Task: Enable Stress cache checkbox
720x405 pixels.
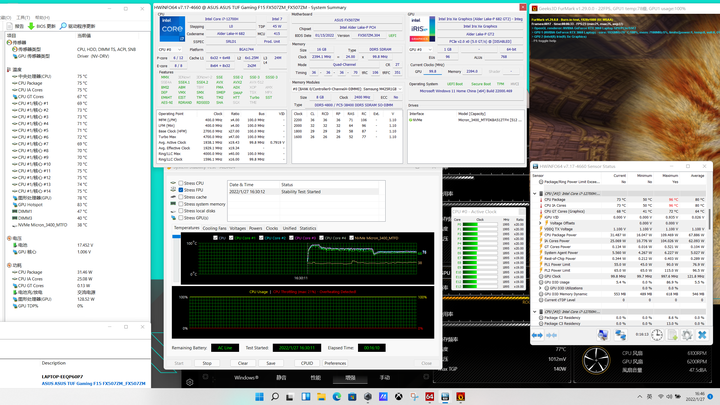Action: click(181, 197)
